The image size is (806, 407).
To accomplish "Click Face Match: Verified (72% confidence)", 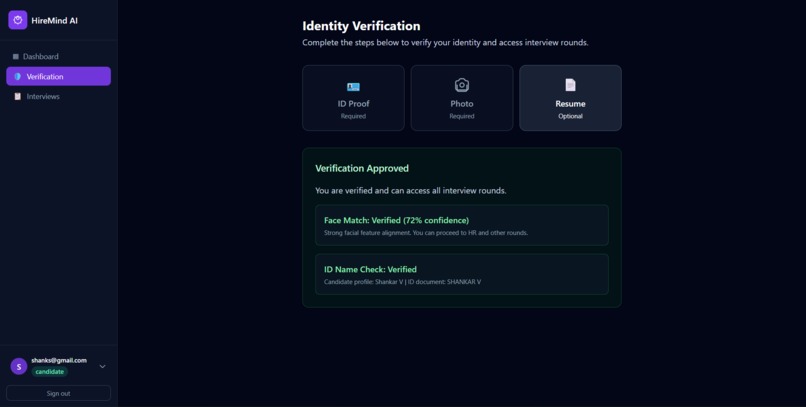I will 396,220.
